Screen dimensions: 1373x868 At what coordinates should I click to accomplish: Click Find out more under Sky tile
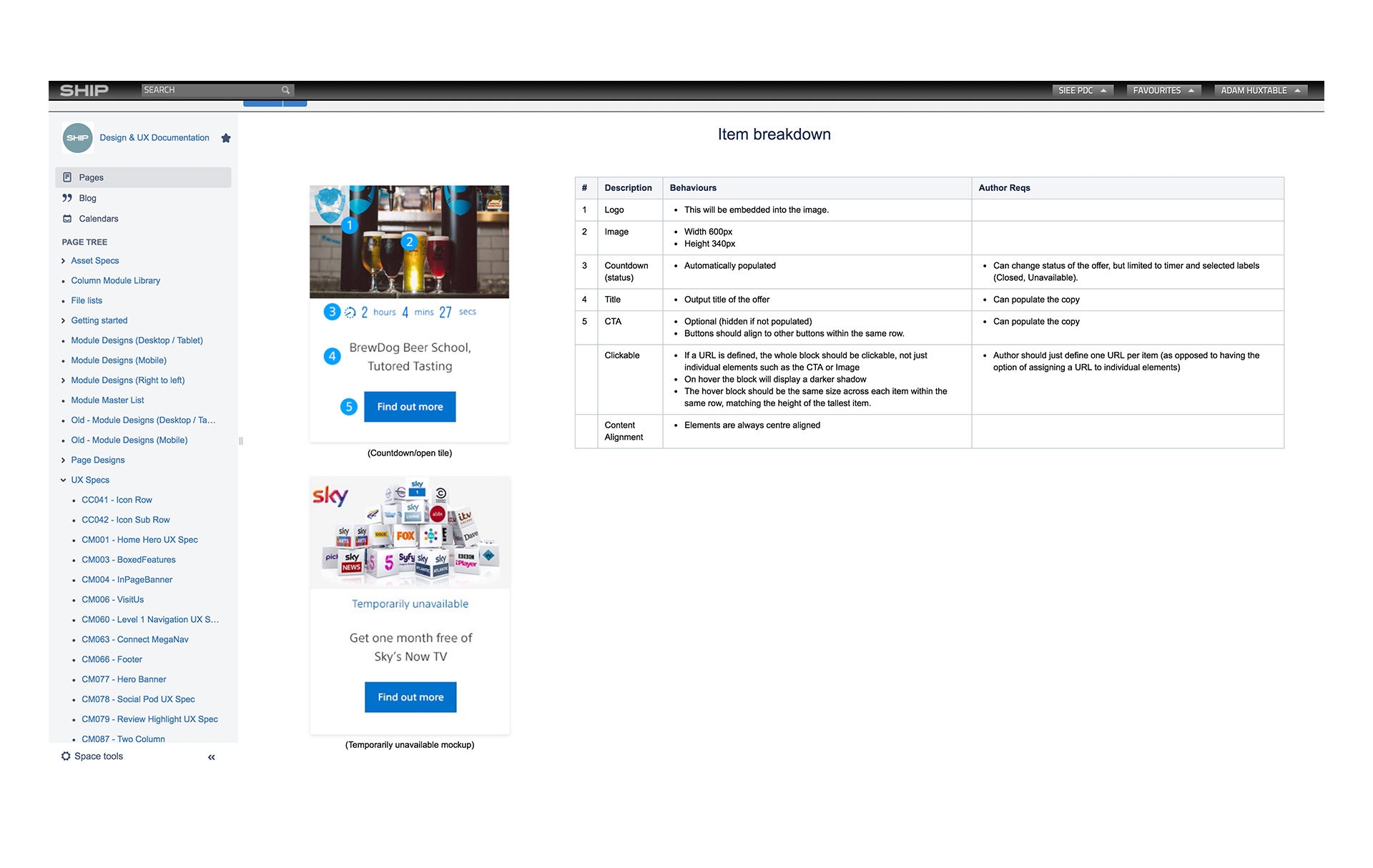pyautogui.click(x=410, y=697)
